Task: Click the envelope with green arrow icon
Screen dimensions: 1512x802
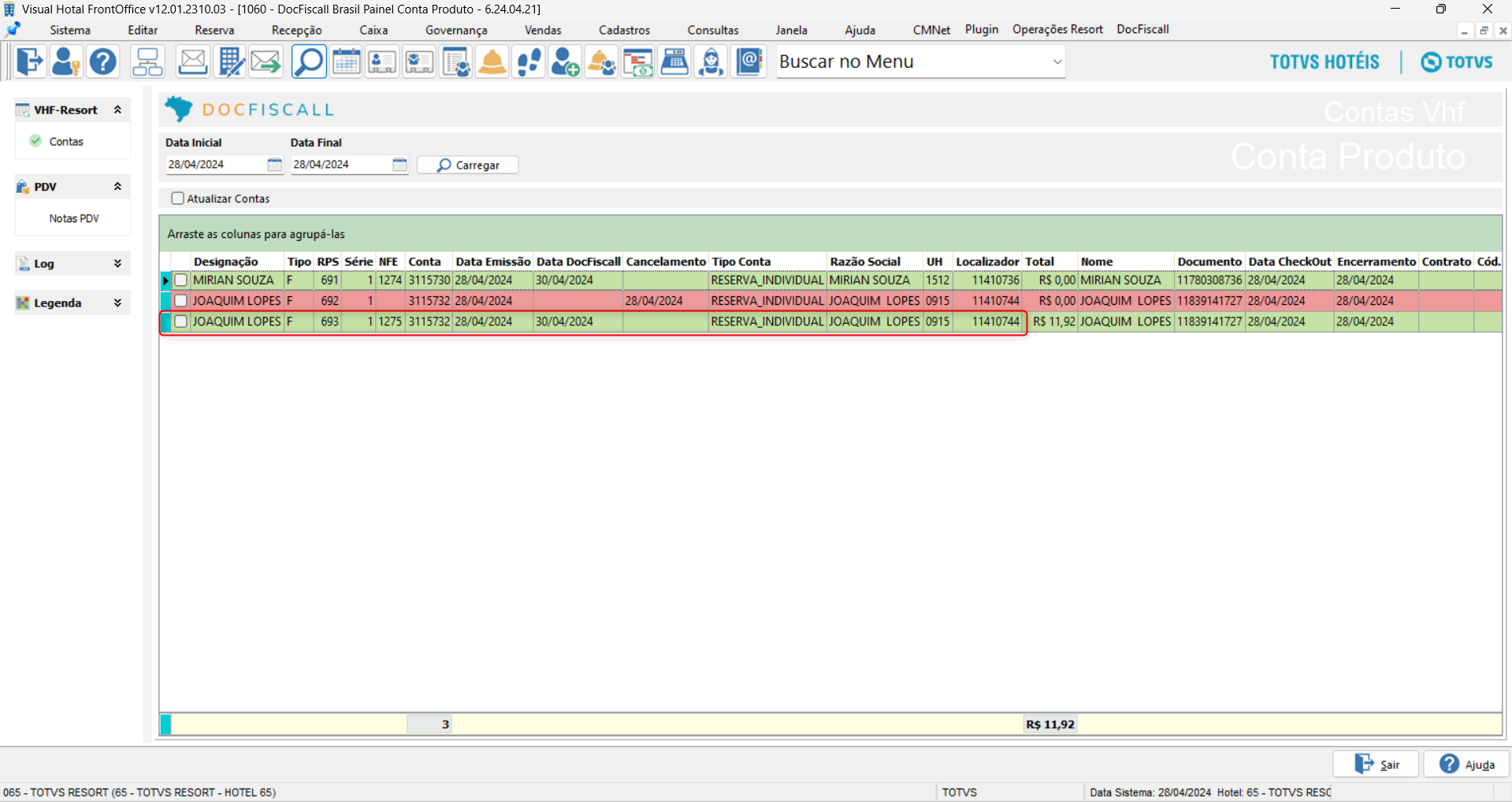Action: tap(266, 61)
